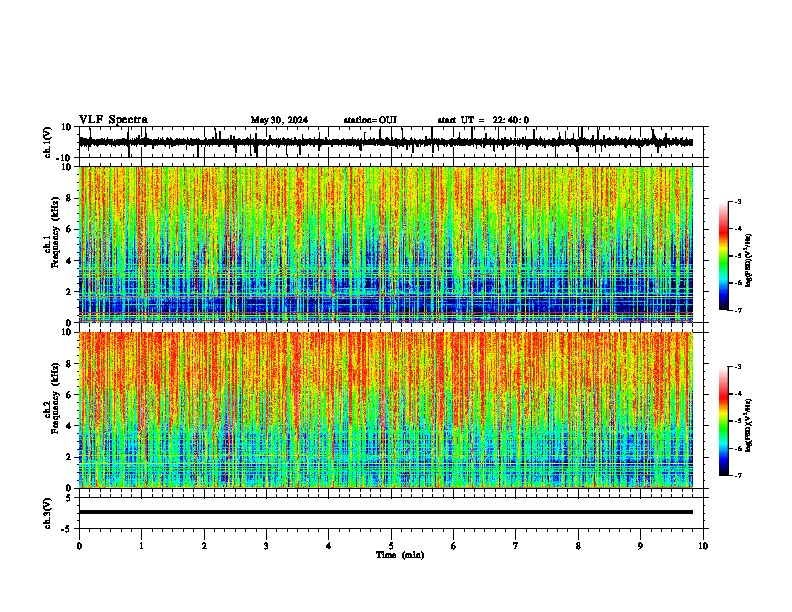Viewport: 792px width, 612px height.
Task: Click the ch.2 spectrogram "4" kHz tick label
Action: [69, 426]
